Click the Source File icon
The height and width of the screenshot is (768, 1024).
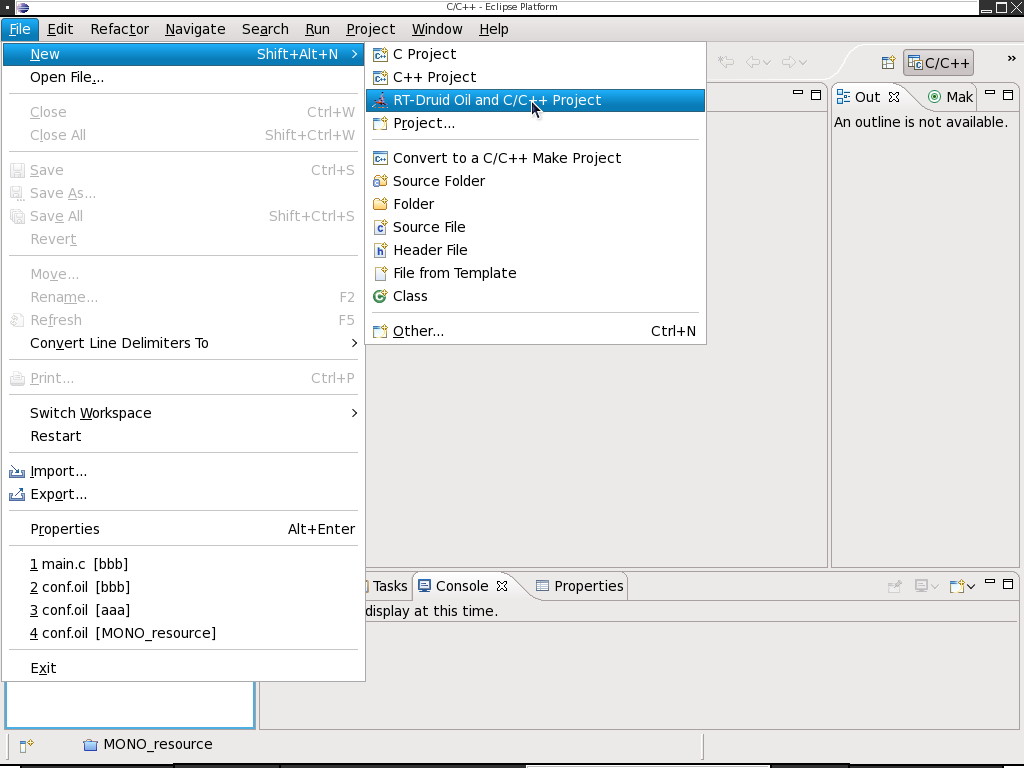[x=380, y=227]
